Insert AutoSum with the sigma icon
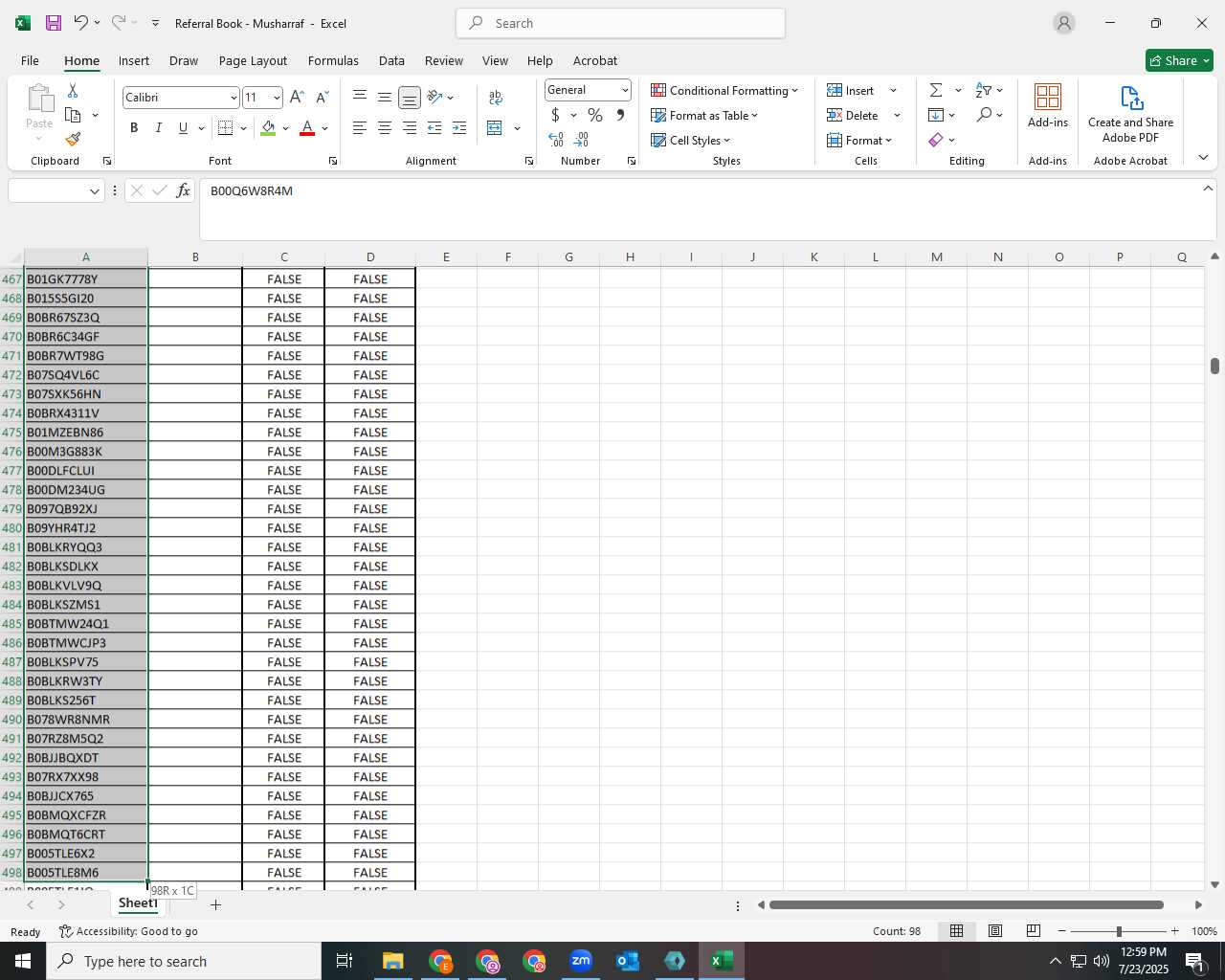This screenshot has height=980, width=1225. [x=936, y=90]
